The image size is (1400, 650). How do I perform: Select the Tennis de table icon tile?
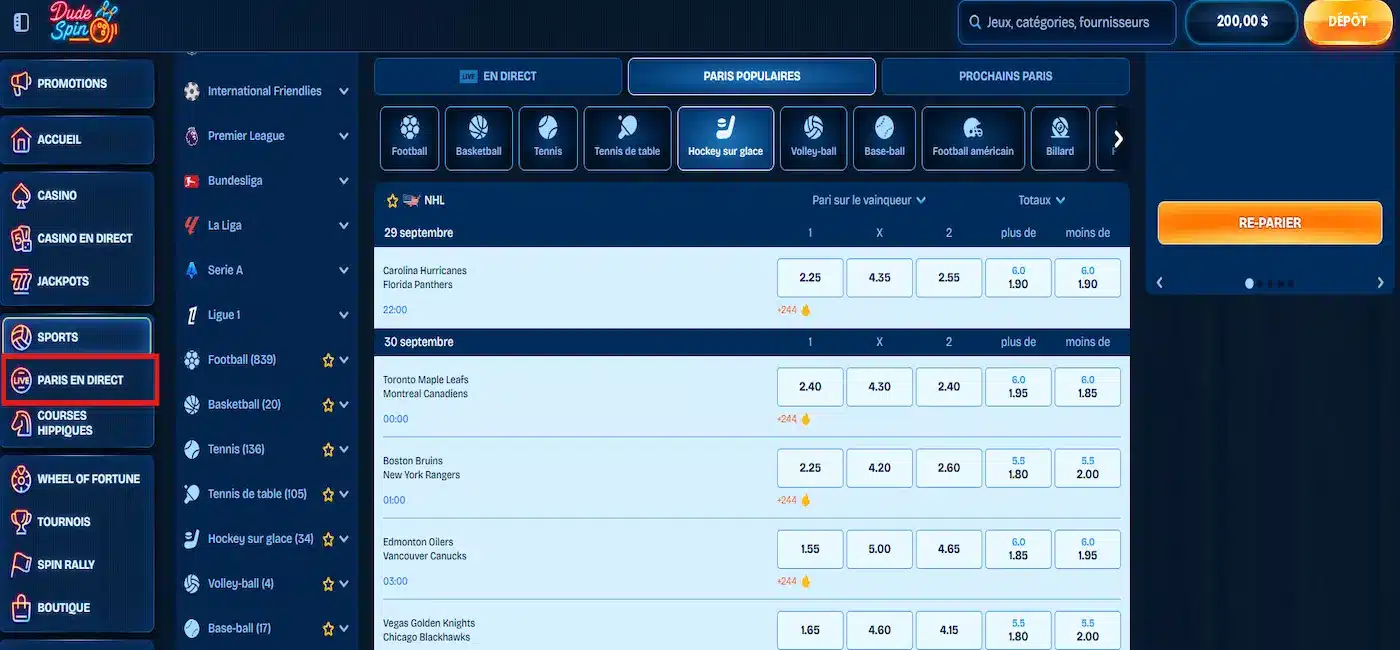point(627,138)
